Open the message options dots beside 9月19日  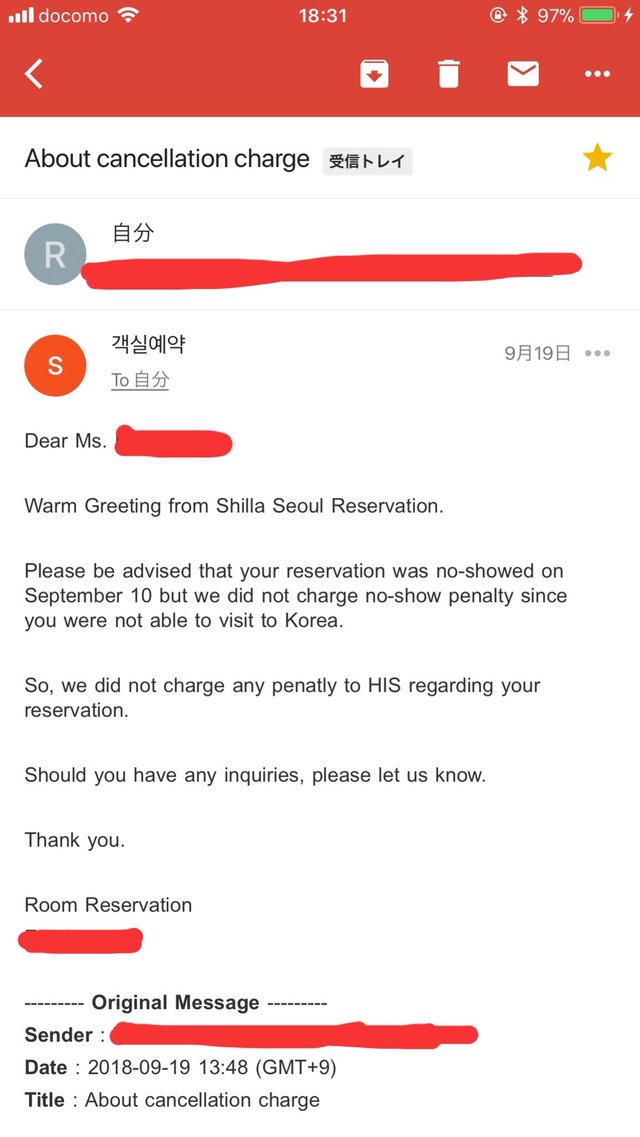point(597,353)
